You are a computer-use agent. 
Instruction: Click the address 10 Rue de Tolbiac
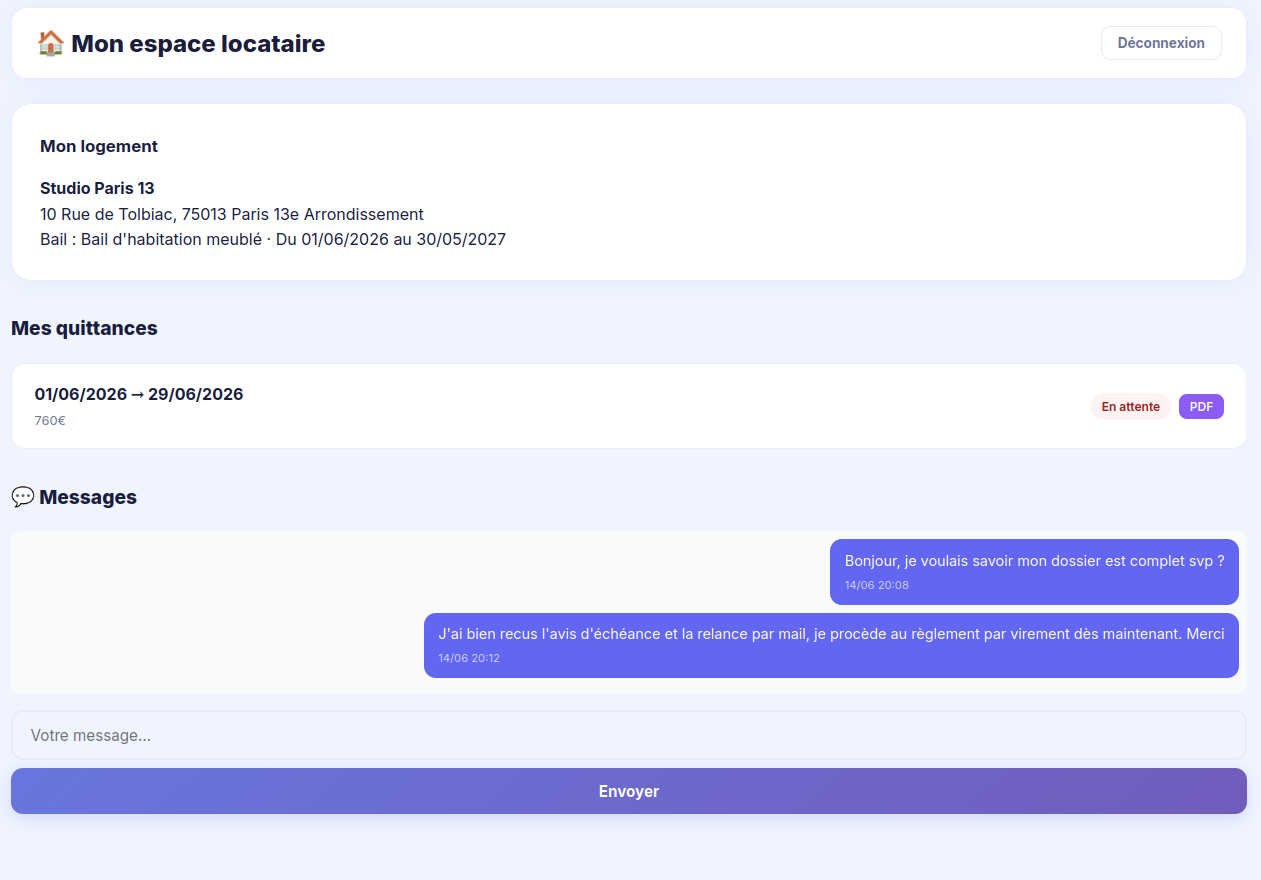point(232,214)
